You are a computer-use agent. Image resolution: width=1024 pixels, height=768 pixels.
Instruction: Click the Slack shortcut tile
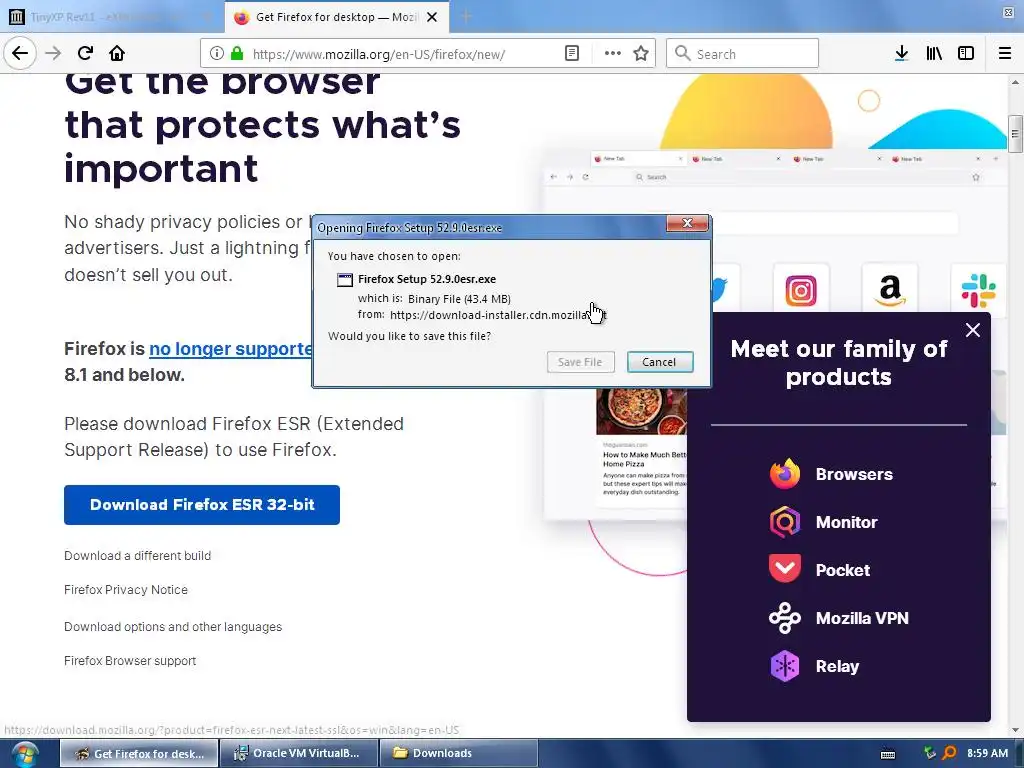point(979,290)
